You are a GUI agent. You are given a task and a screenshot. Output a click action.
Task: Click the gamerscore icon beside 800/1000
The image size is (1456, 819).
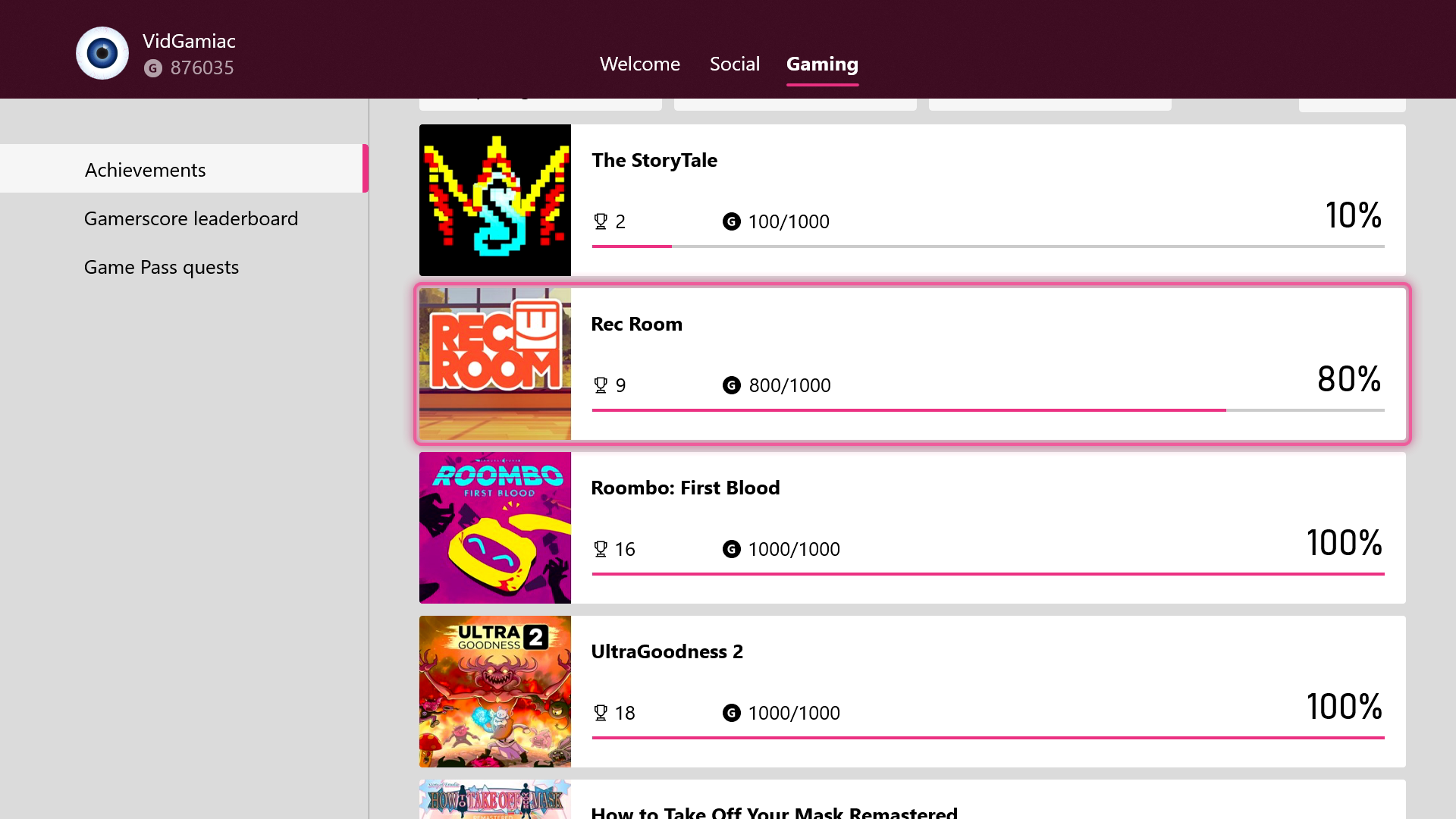(732, 385)
